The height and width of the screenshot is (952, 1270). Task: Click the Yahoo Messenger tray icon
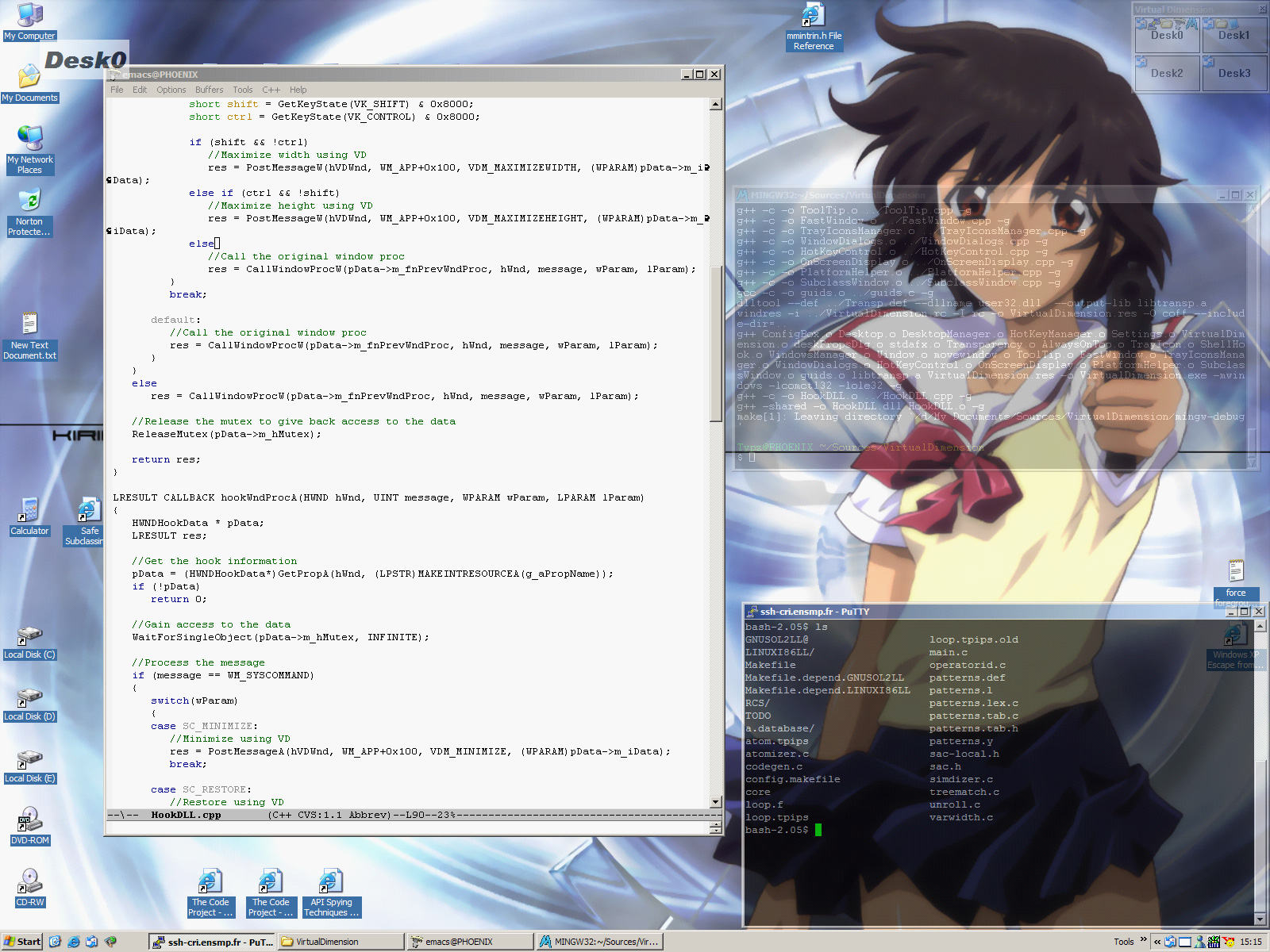1228,942
